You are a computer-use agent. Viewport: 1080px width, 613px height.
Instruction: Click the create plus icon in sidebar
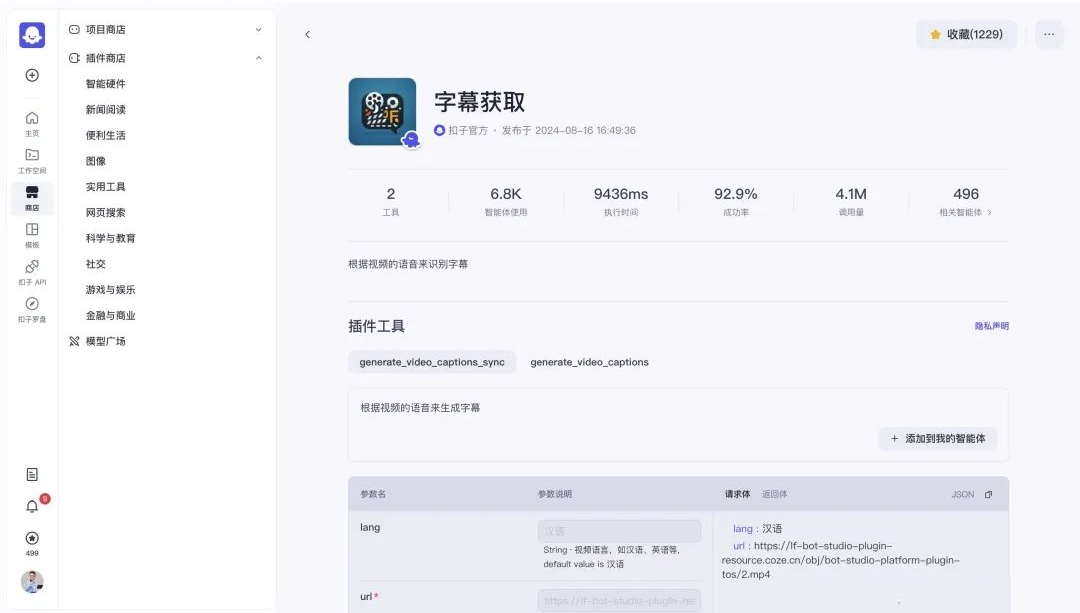(32, 75)
